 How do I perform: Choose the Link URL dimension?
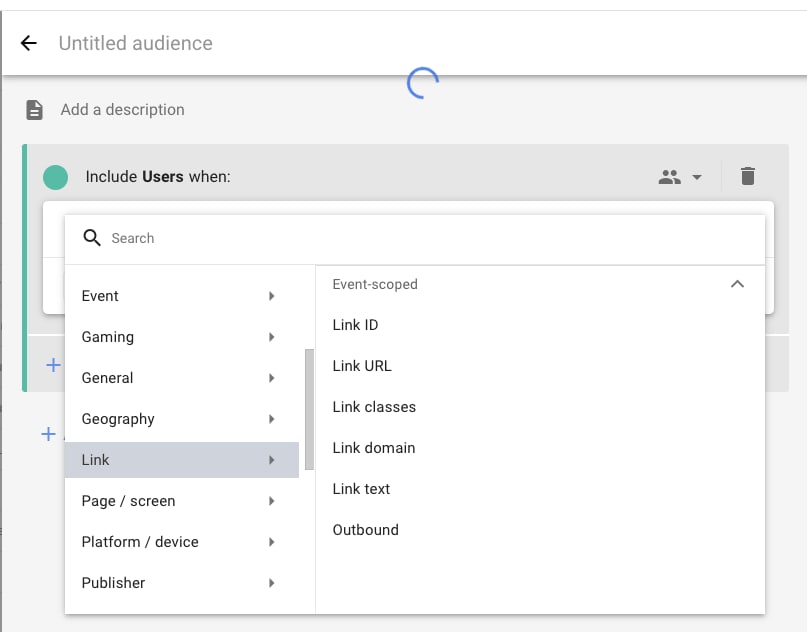click(x=362, y=366)
